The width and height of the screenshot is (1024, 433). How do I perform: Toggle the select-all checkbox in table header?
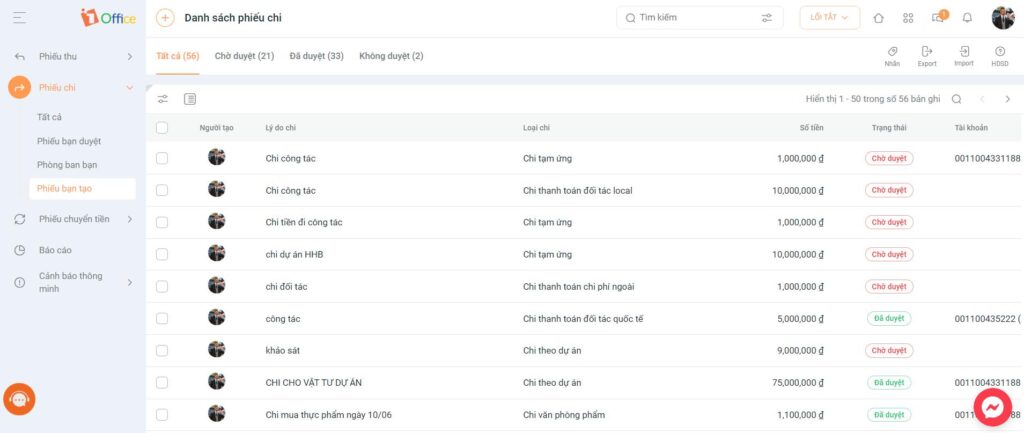[162, 128]
